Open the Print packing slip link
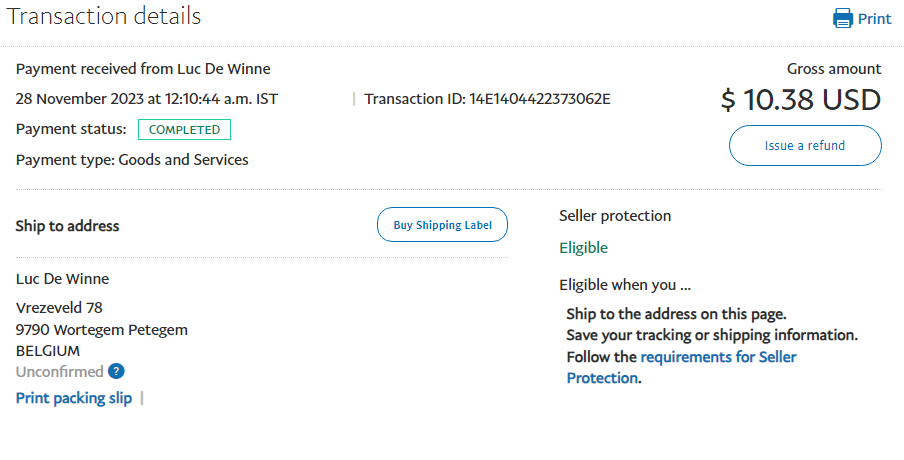Screen dimensions: 904x460 click(x=74, y=398)
